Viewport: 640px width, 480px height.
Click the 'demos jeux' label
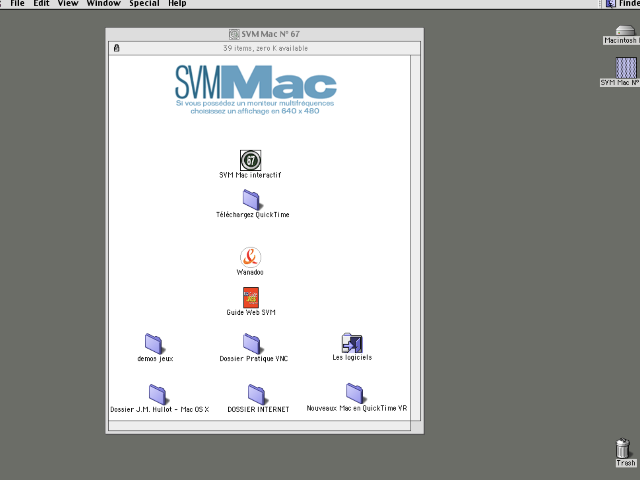coord(155,359)
